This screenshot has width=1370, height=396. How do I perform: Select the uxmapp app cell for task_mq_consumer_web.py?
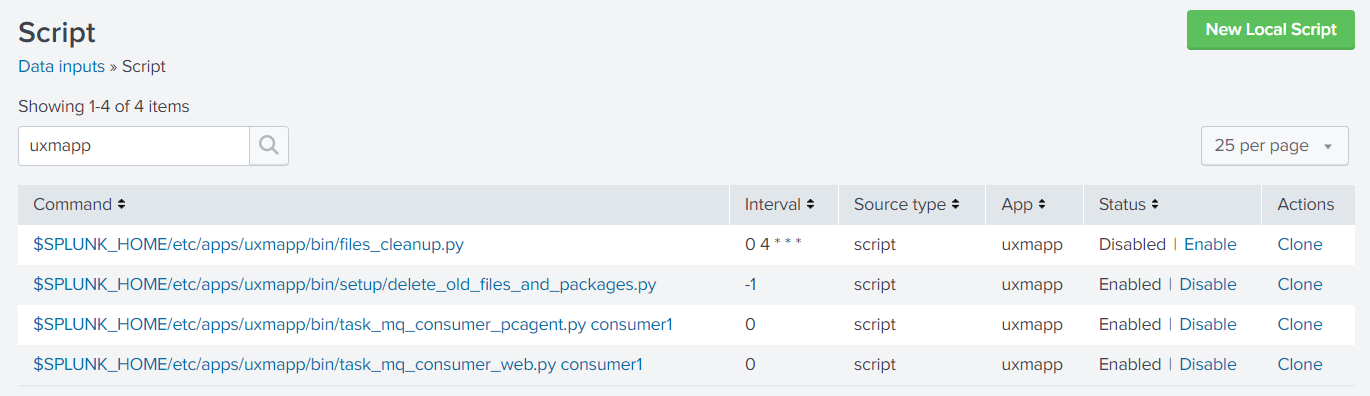click(1032, 365)
